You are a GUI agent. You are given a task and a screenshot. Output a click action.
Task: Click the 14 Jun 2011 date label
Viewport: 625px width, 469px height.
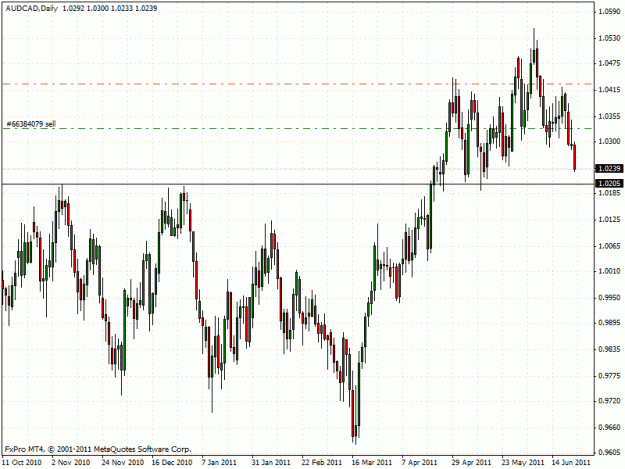(571, 463)
